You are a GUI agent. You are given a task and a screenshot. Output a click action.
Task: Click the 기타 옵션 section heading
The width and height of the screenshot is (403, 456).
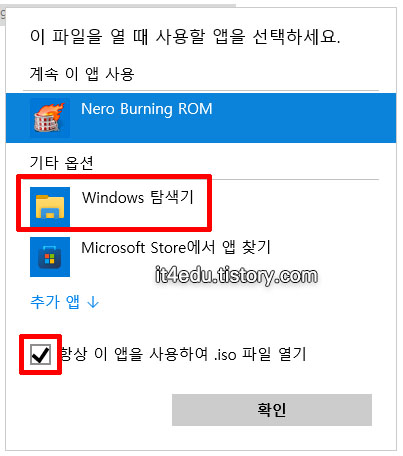[x=62, y=163]
